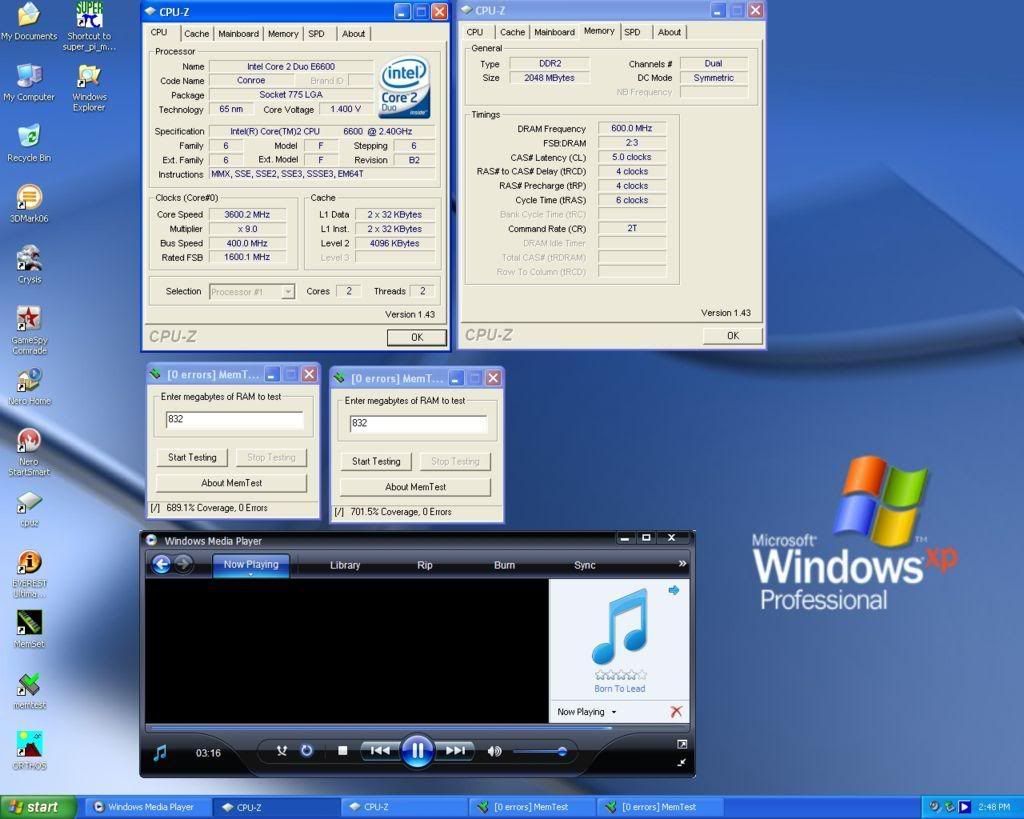Select the ORTHOS desktop icon
Viewport: 1024px width, 819px height.
pyautogui.click(x=29, y=751)
